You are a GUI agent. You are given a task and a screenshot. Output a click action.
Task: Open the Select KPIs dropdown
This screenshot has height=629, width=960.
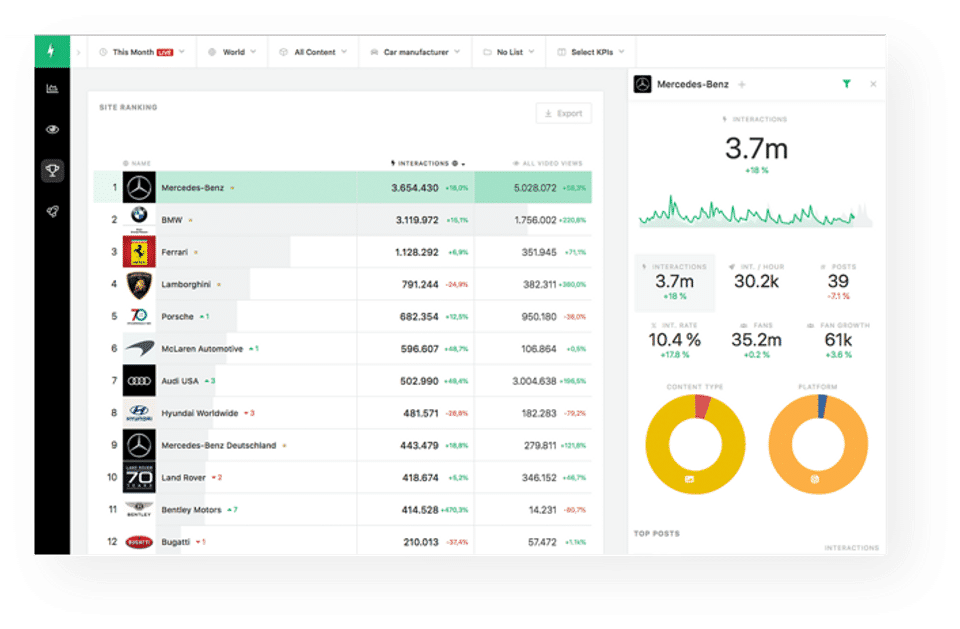591,52
